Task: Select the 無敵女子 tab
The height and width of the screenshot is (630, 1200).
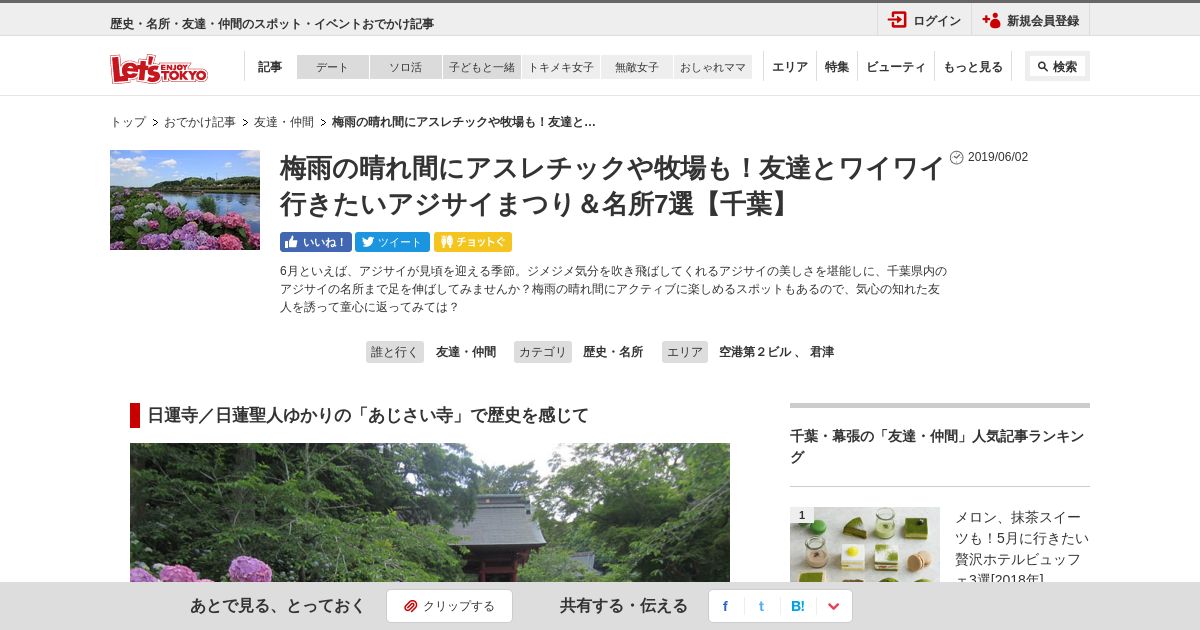Action: 637,67
